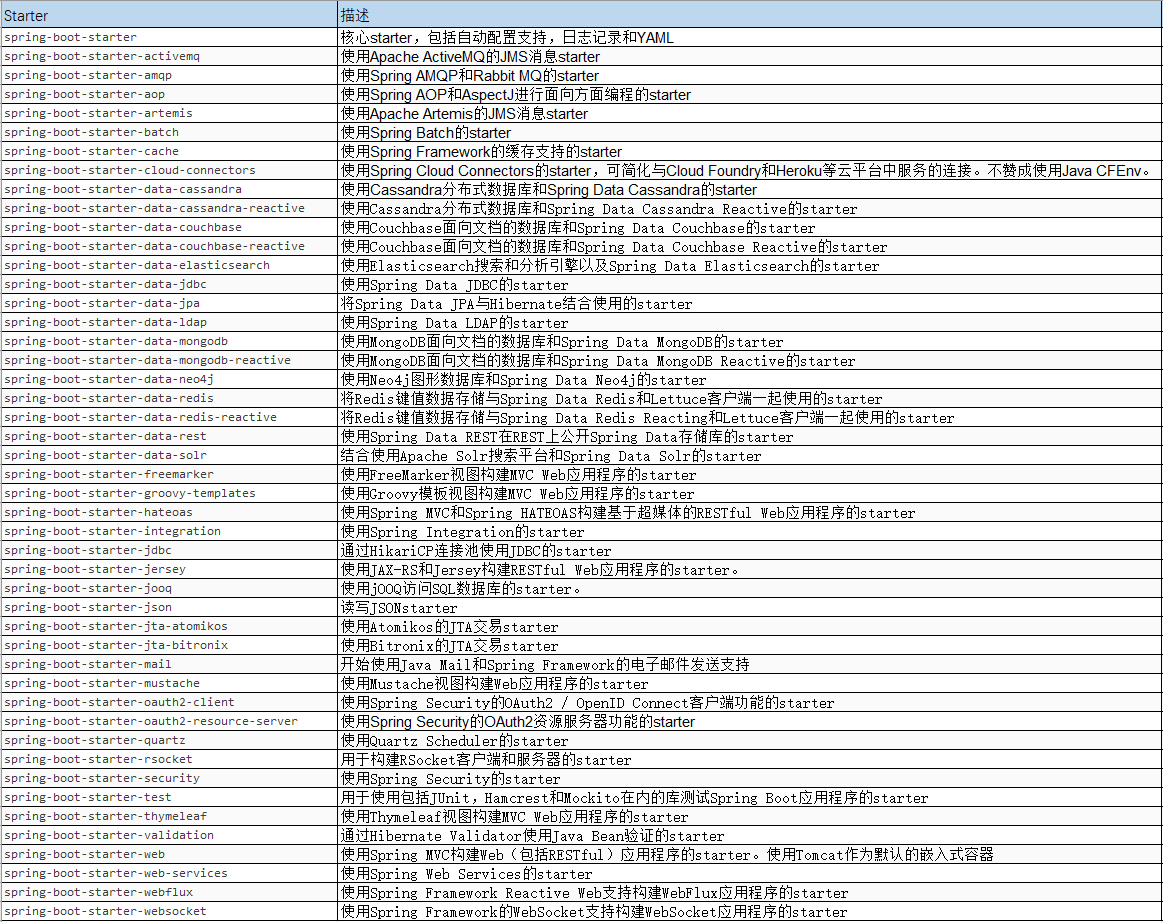Image resolution: width=1163 pixels, height=922 pixels.
Task: Click the description '使用Spring Data LDAP的starter'
Action: coord(455,323)
